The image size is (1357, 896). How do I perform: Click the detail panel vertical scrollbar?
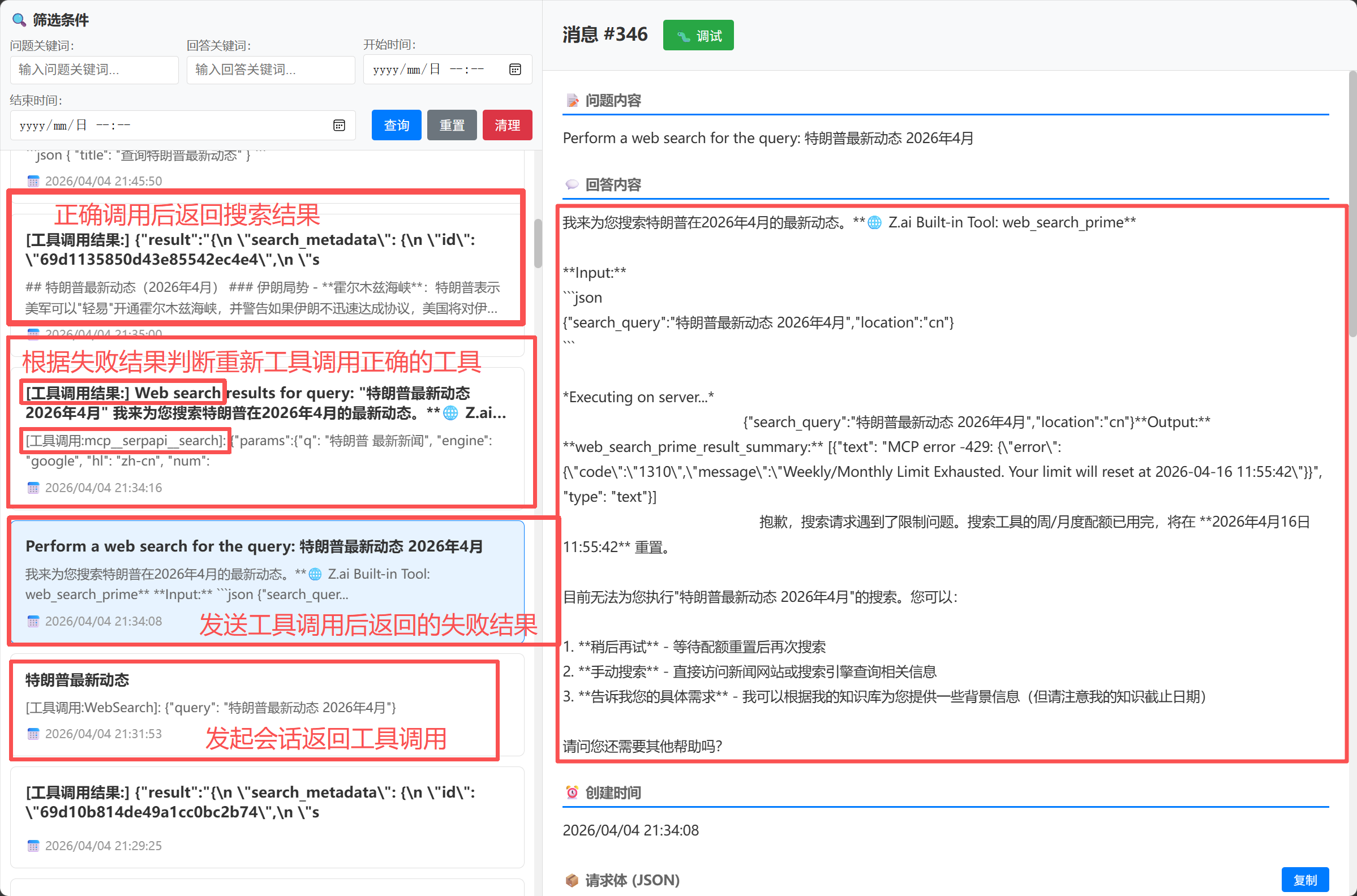click(x=1352, y=204)
